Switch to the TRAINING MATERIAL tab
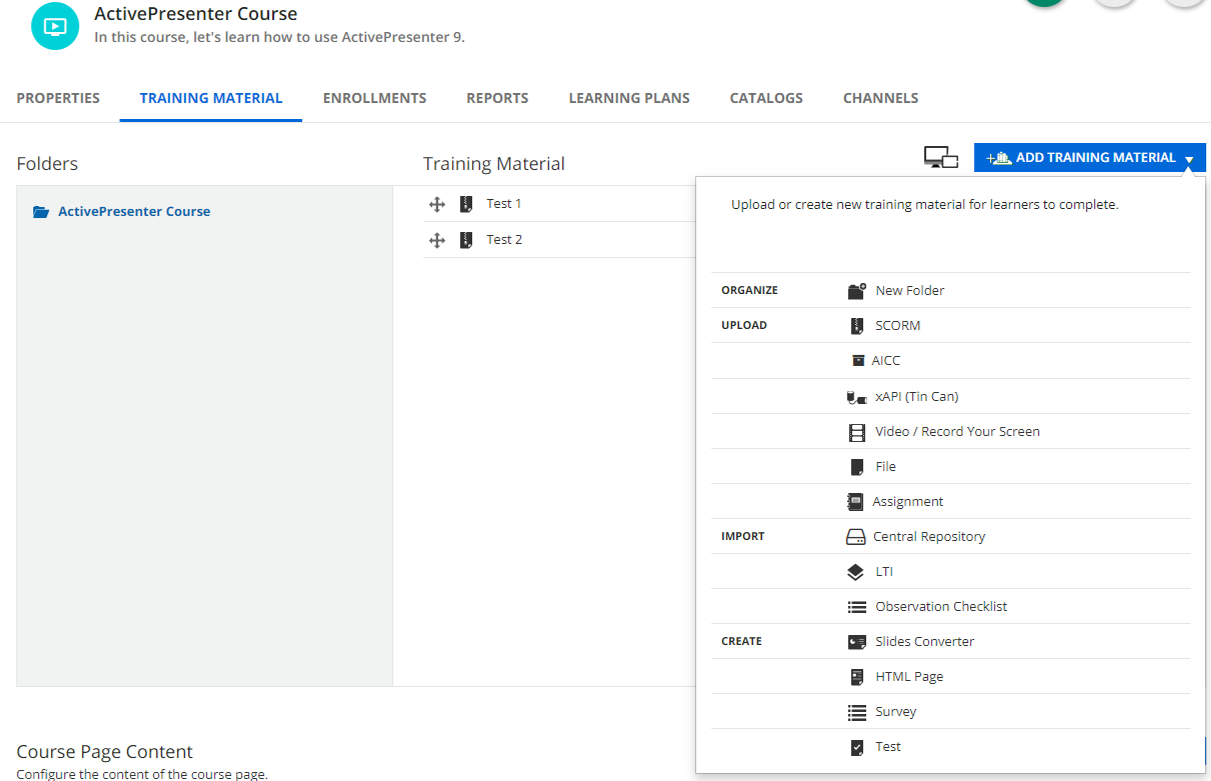This screenshot has height=781, width=1211. tap(211, 98)
